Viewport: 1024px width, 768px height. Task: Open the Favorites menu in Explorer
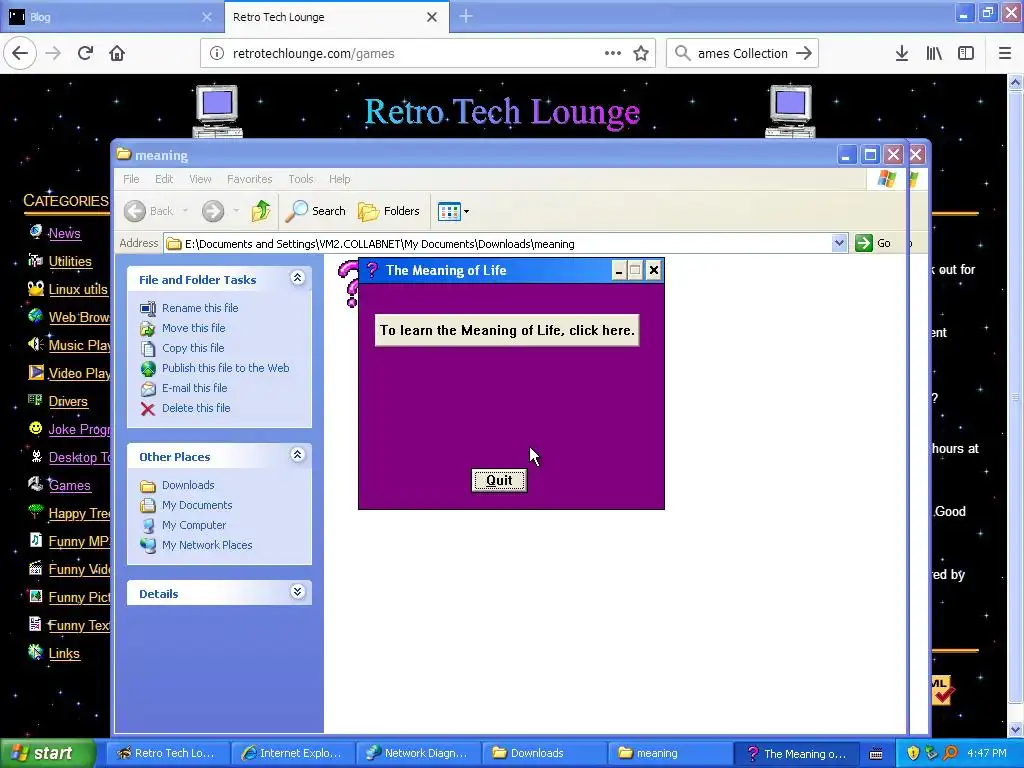249,179
